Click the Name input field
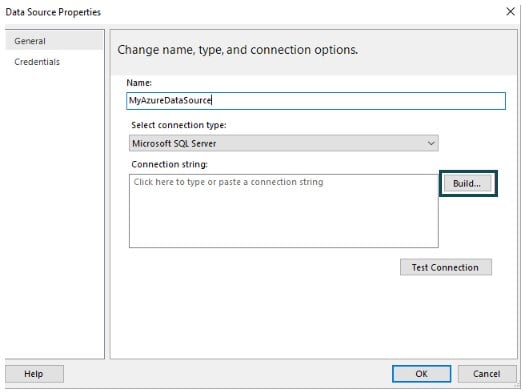Screen dimensions: 523x392 coord(316,101)
